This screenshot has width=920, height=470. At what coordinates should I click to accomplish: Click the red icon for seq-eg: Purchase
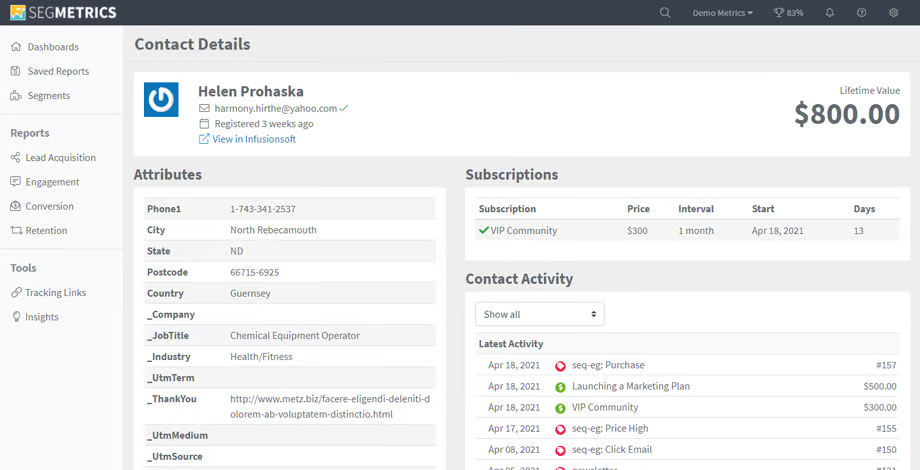tap(560, 366)
